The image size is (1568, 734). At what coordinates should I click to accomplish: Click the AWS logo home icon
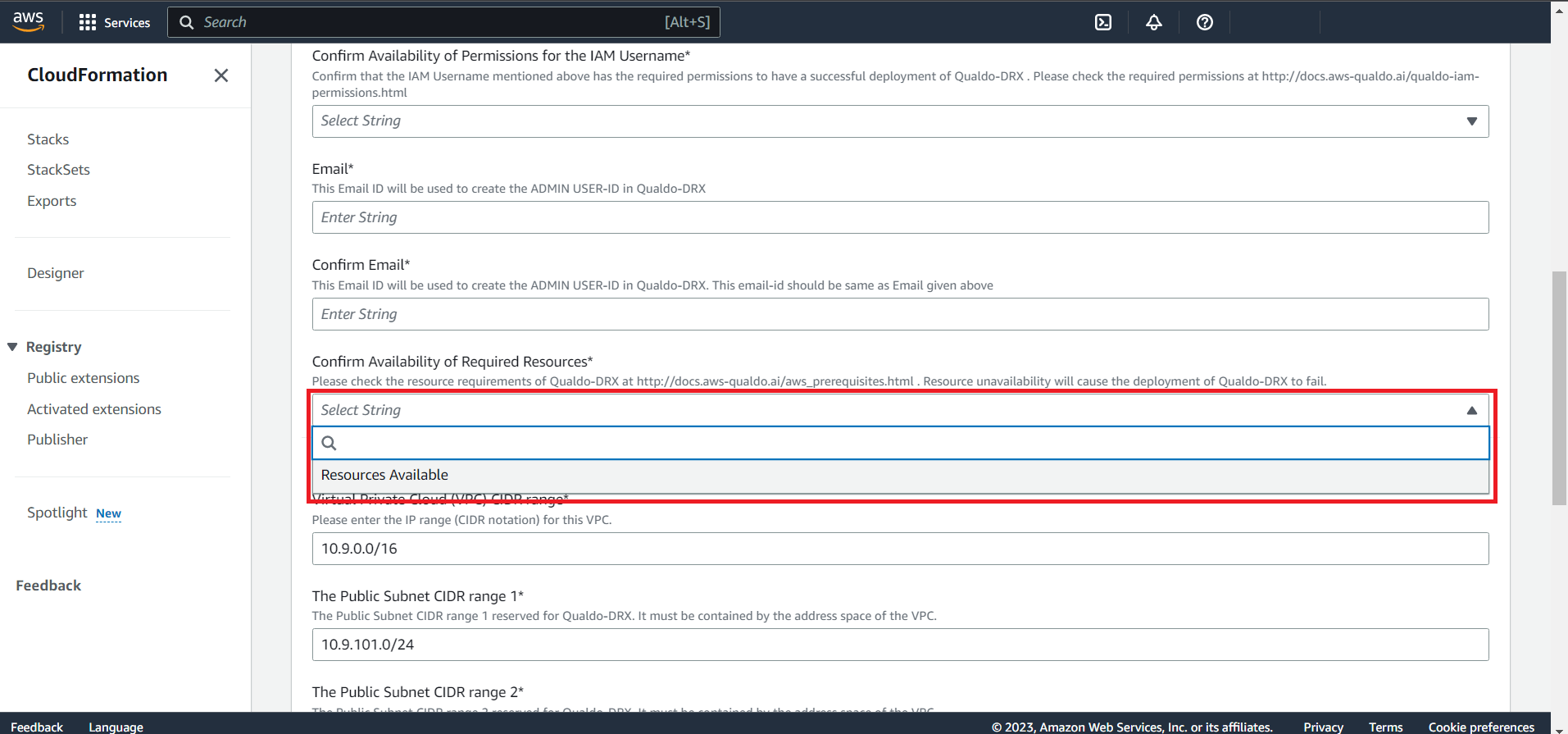click(x=28, y=21)
